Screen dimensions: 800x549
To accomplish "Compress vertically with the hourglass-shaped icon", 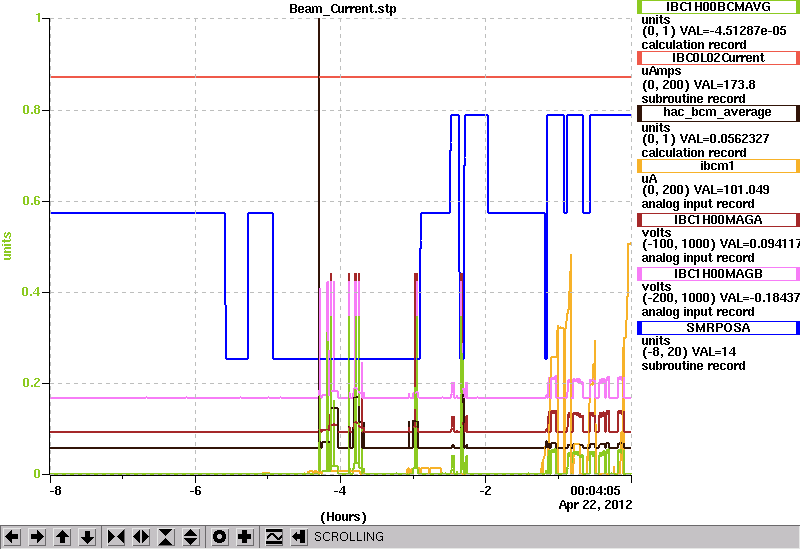I will pyautogui.click(x=166, y=537).
